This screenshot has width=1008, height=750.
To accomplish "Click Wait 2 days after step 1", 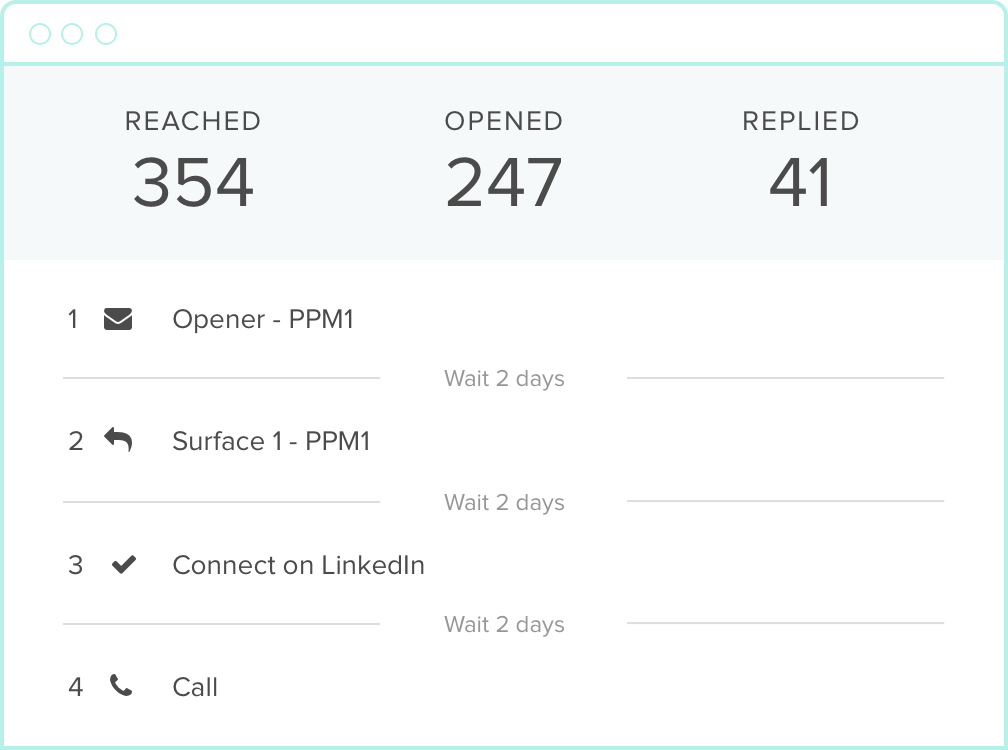I will point(504,379).
